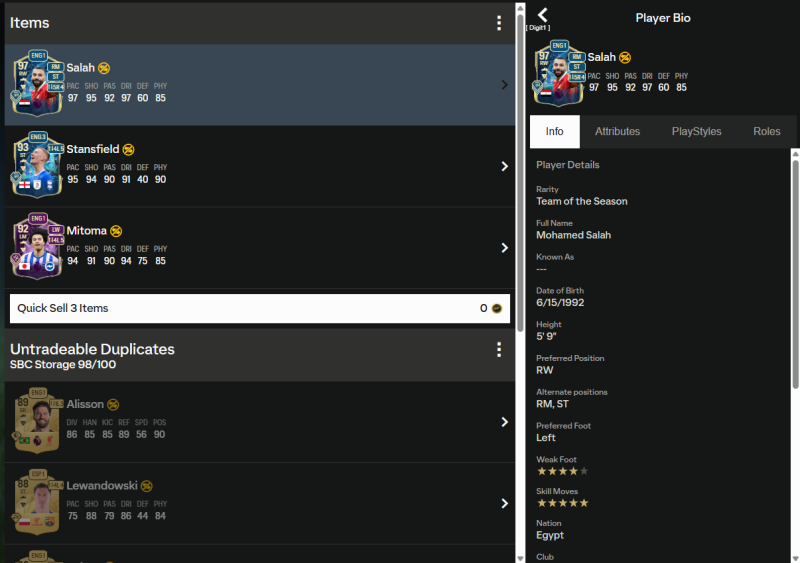This screenshot has width=800, height=563.
Task: Click Quick Sell 3 Items button
Action: (260, 308)
